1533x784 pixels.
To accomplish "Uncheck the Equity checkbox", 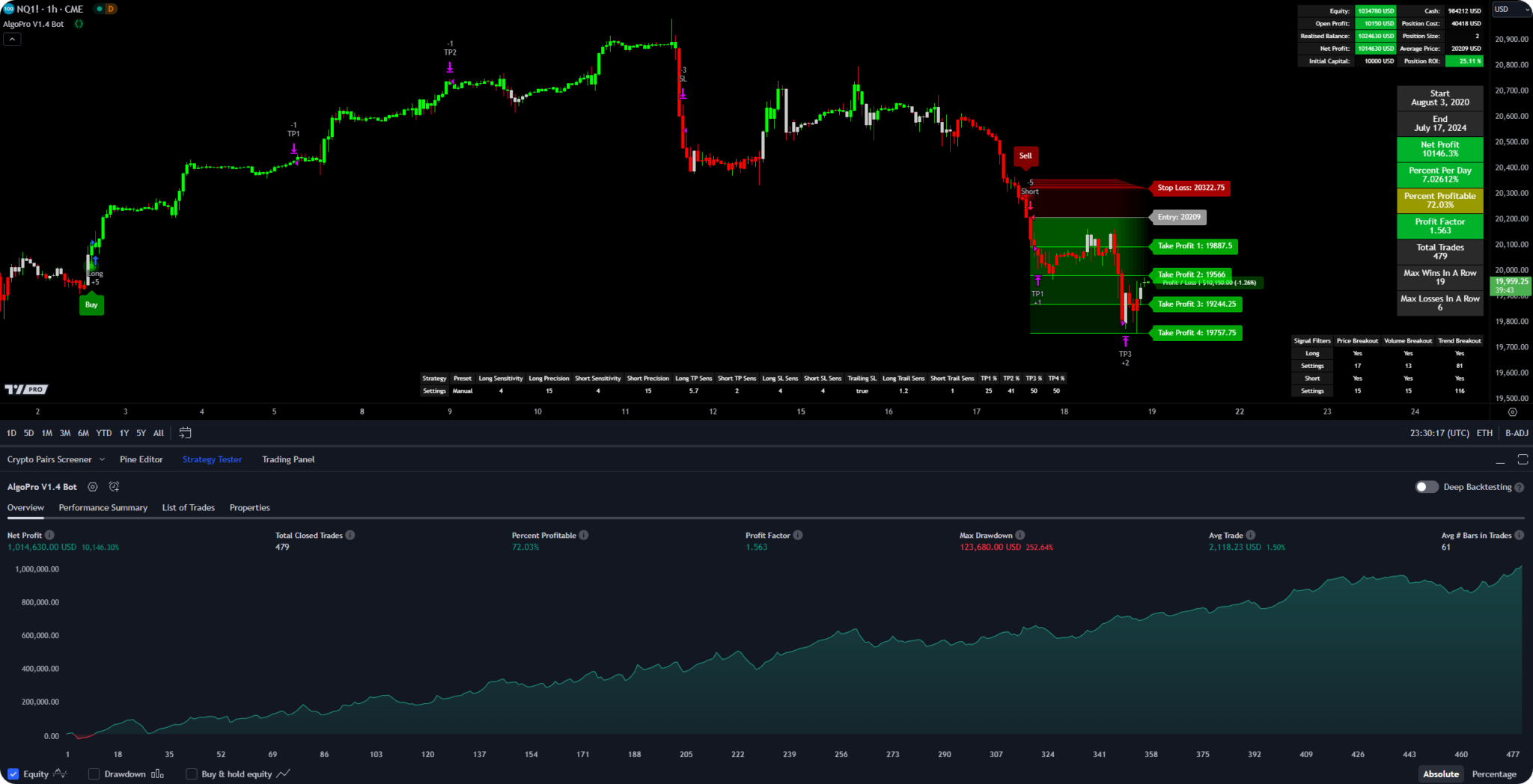I will click(13, 774).
